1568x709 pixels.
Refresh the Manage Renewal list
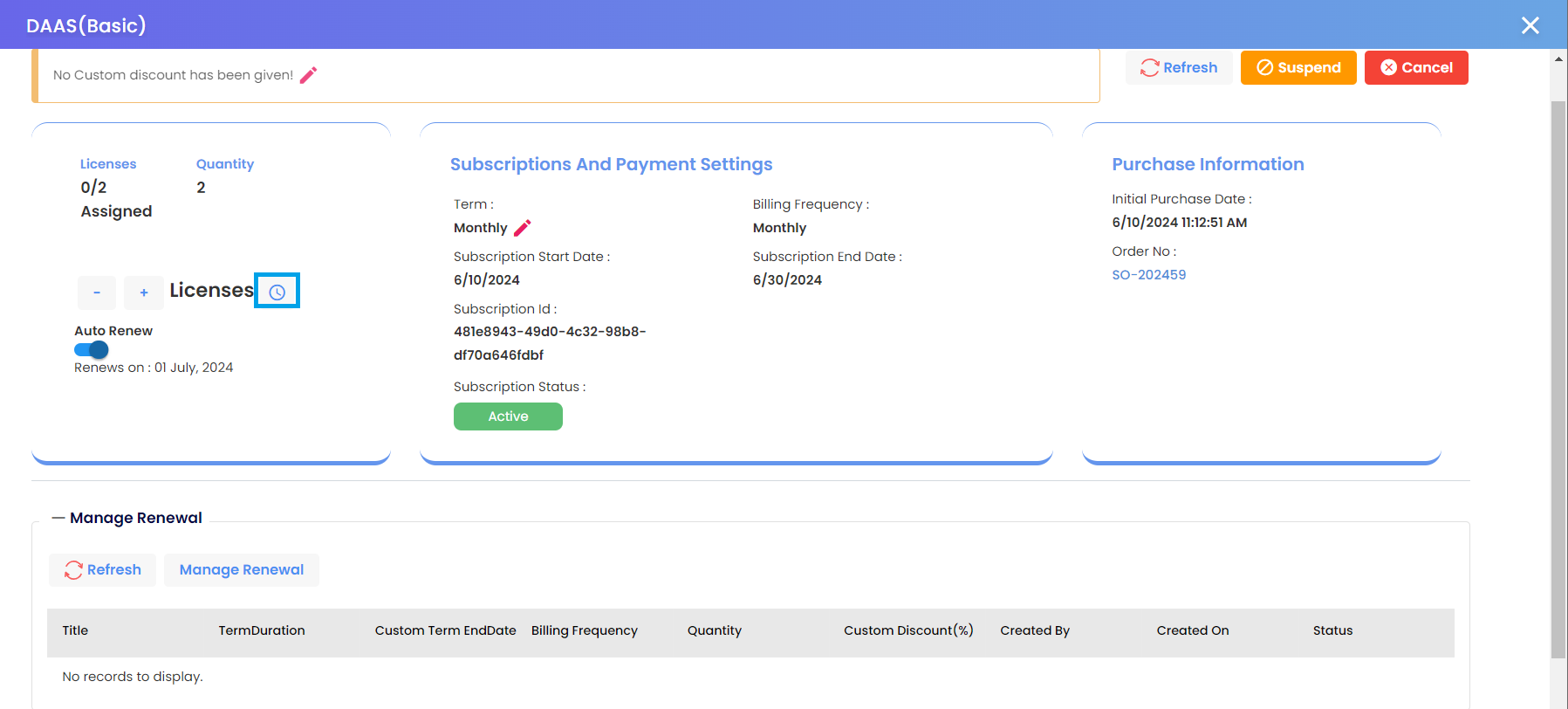(x=102, y=570)
